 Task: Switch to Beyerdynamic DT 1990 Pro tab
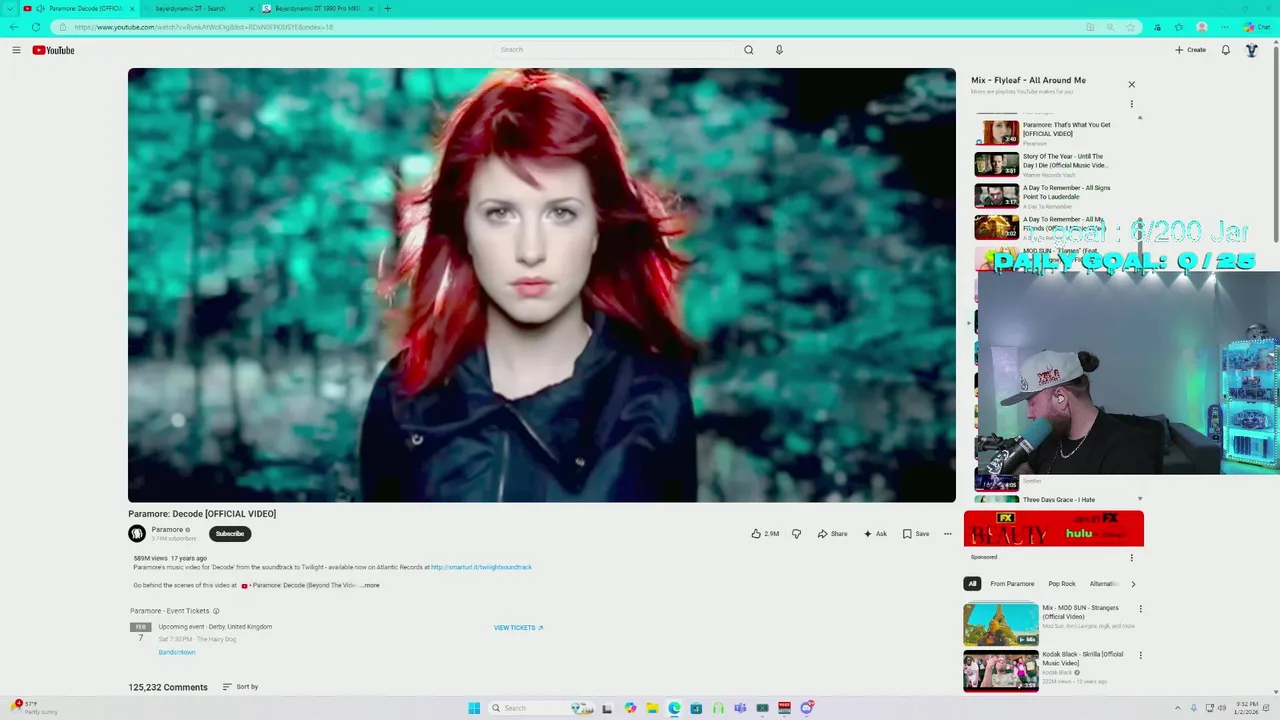pos(318,8)
